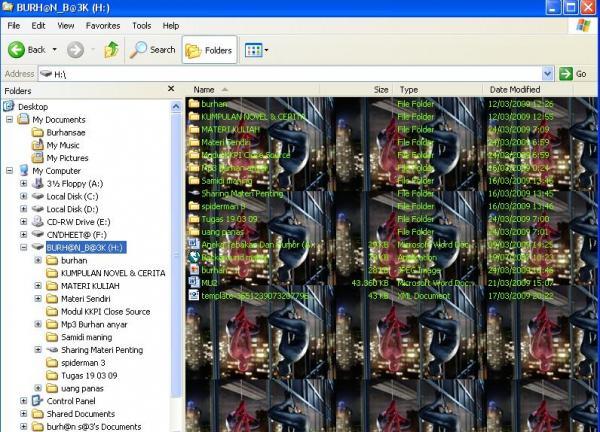Open the Favorites menu

point(103,26)
